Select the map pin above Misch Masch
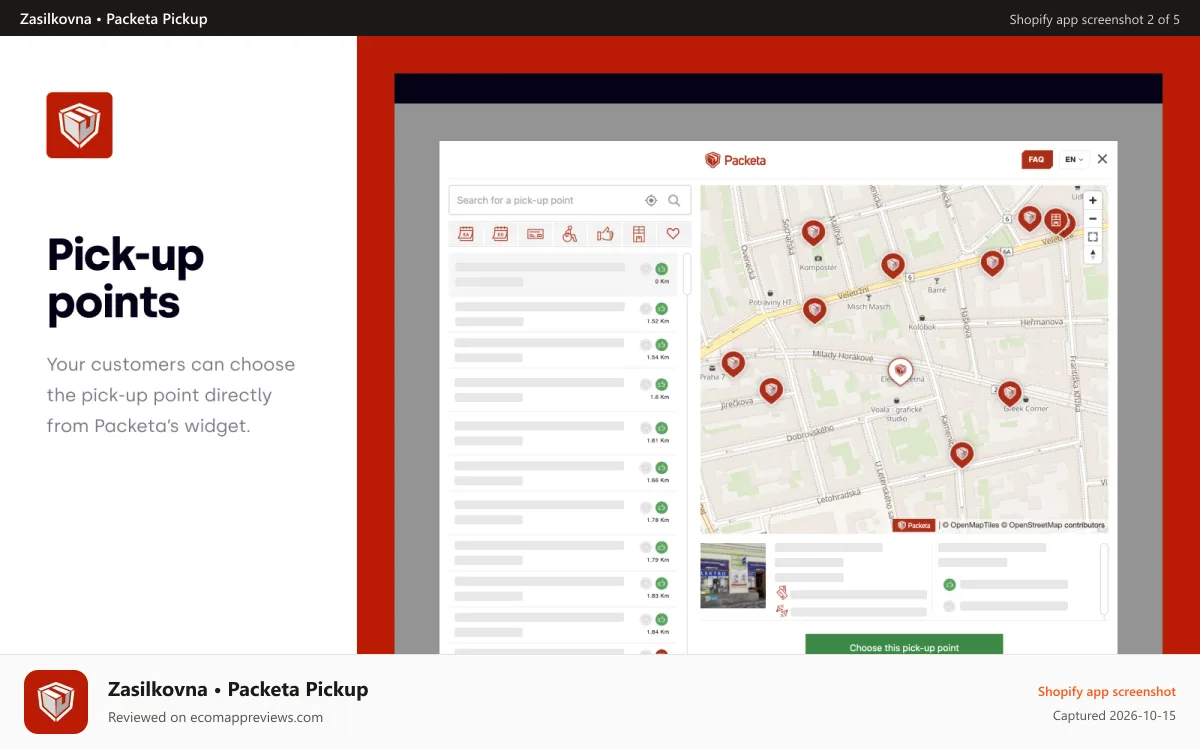The width and height of the screenshot is (1200, 750). pyautogui.click(x=893, y=265)
